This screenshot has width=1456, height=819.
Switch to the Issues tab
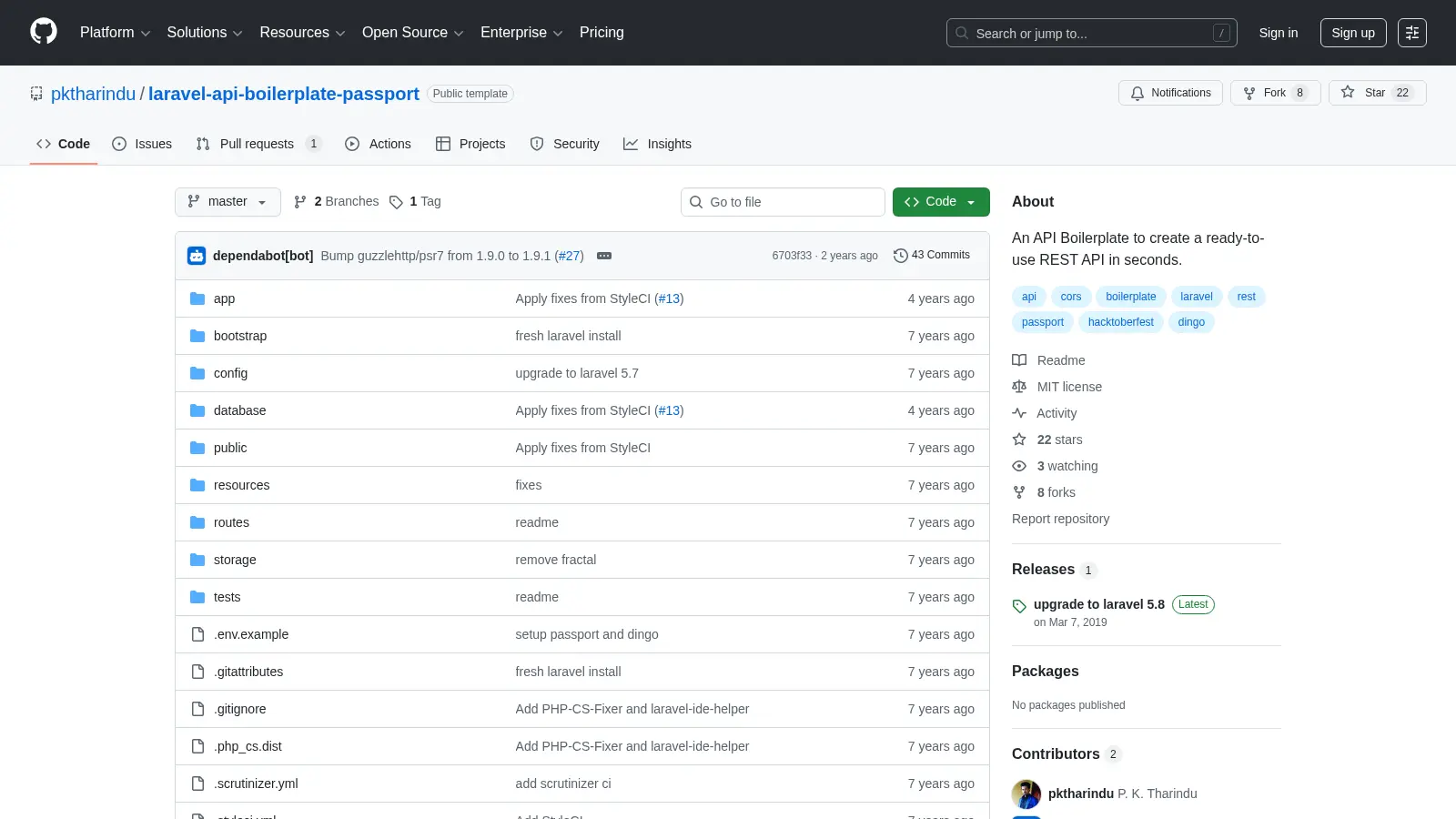coord(142,144)
